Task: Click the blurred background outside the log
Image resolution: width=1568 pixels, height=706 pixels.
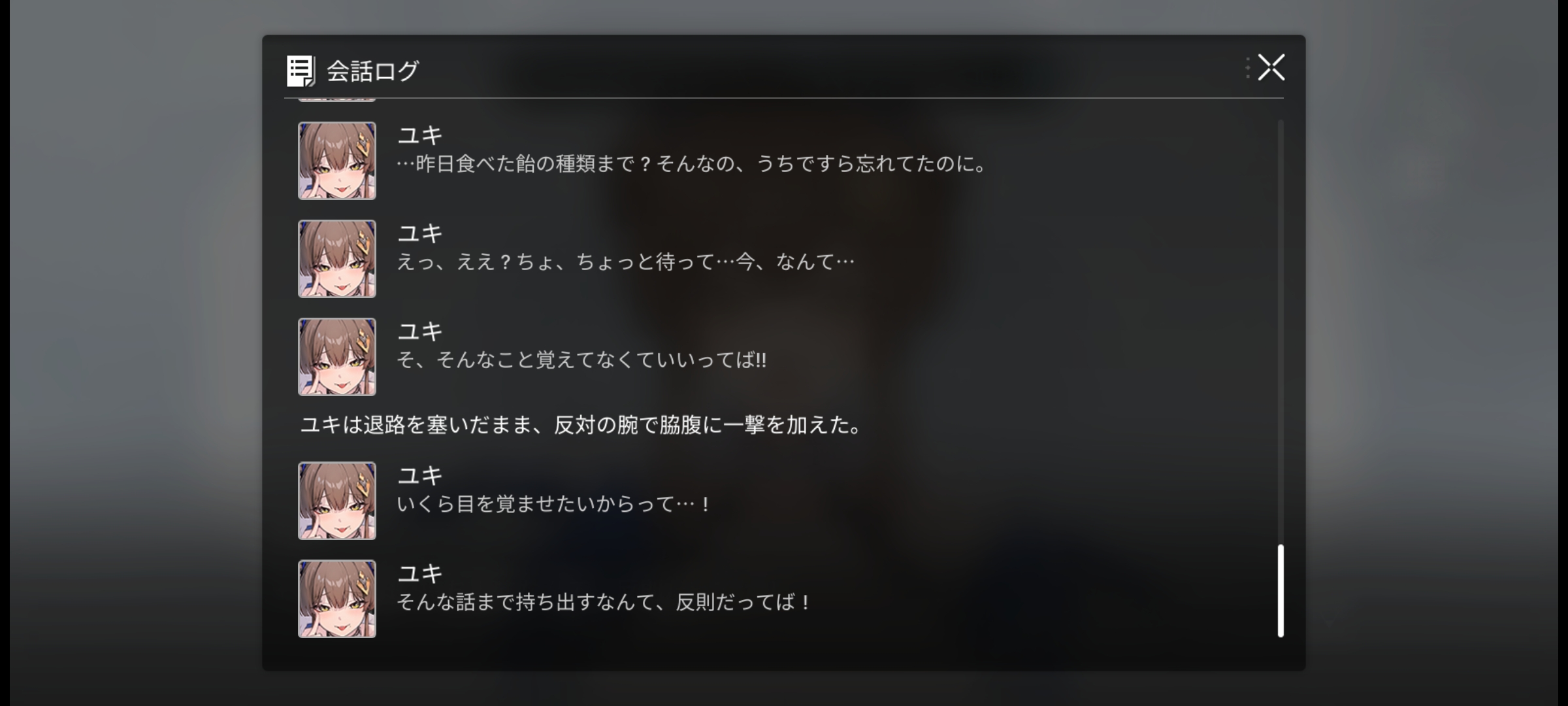Action: [x=131, y=353]
